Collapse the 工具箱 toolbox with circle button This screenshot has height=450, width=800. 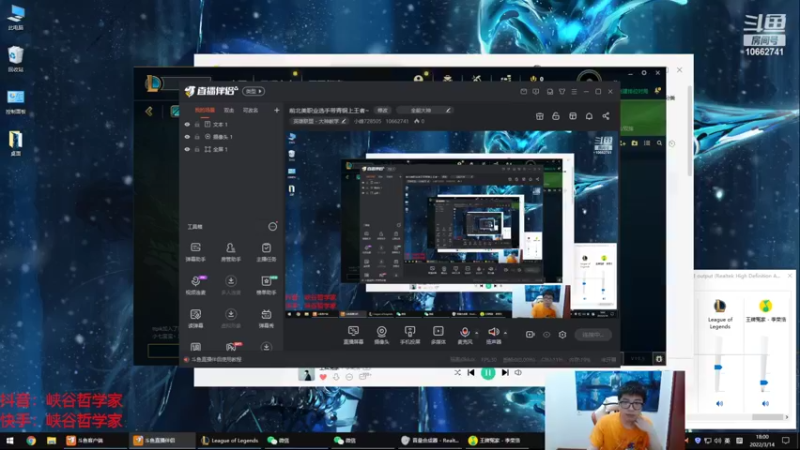(272, 227)
